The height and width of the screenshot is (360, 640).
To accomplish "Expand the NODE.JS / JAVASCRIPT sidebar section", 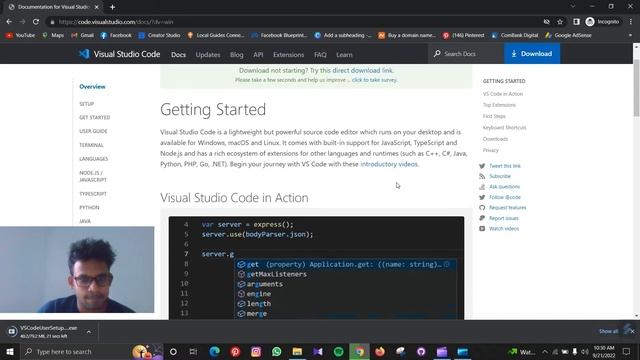I will pyautogui.click(x=93, y=176).
